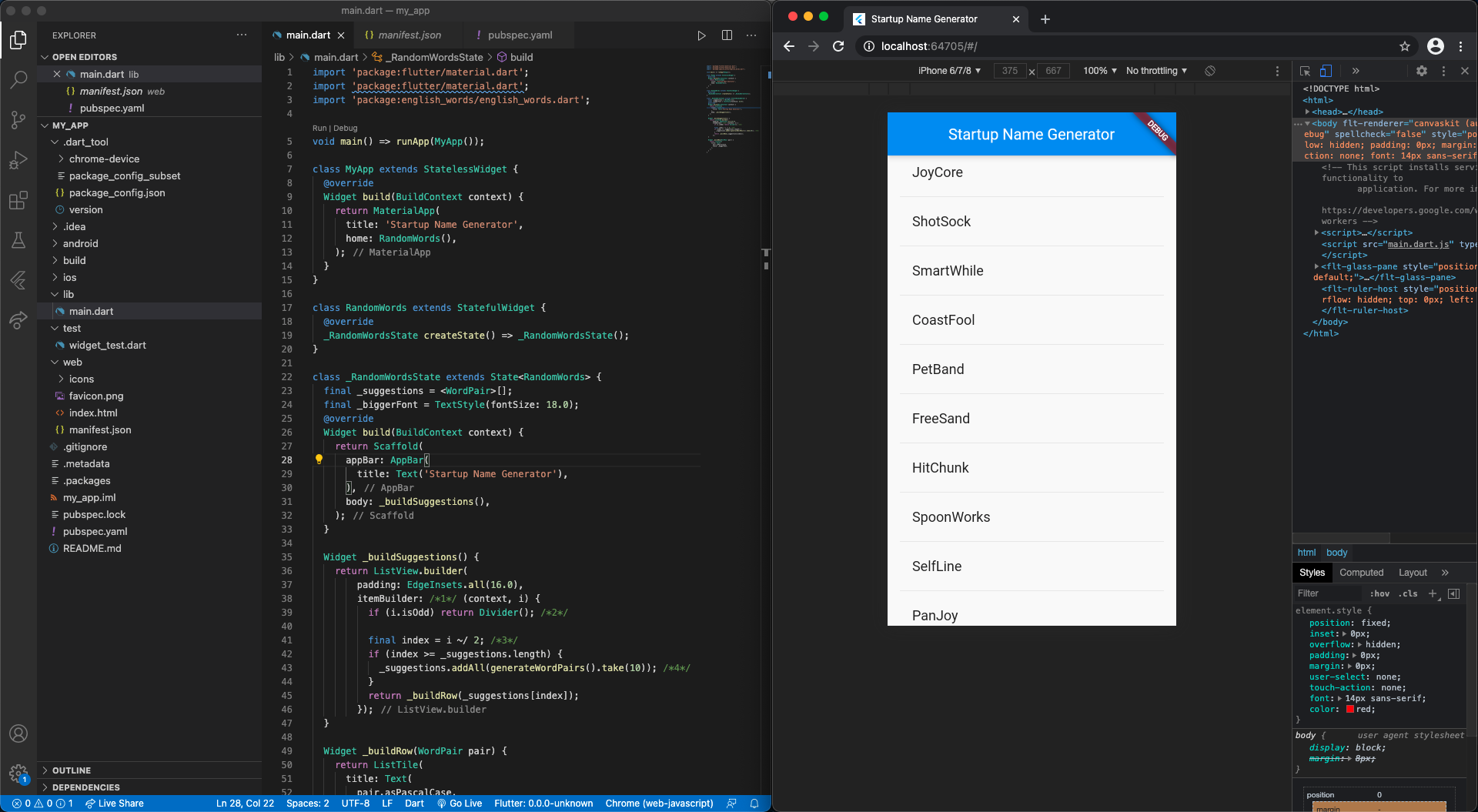The image size is (1478, 812).
Task: Open the Source Control view
Action: click(18, 119)
